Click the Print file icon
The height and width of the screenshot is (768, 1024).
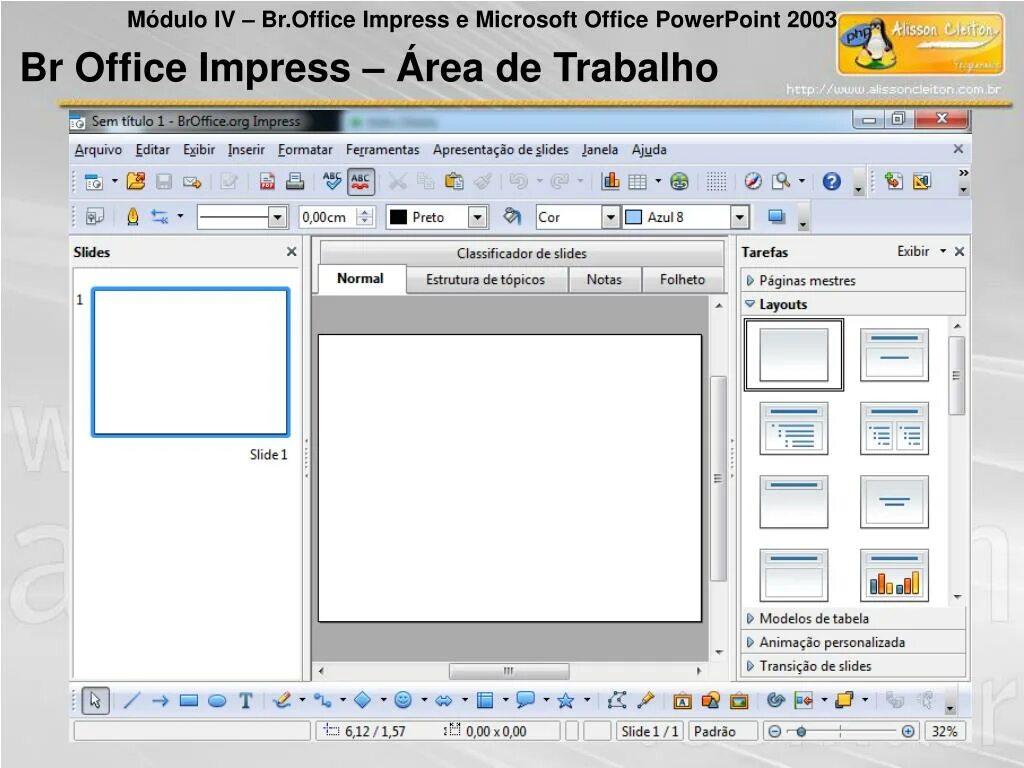pyautogui.click(x=295, y=181)
